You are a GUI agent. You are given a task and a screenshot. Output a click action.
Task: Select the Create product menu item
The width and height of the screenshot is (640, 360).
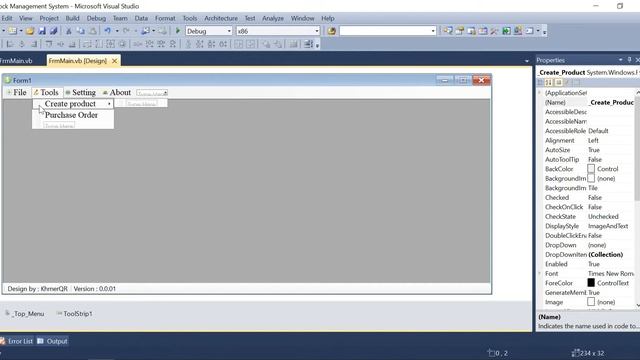pos(73,104)
